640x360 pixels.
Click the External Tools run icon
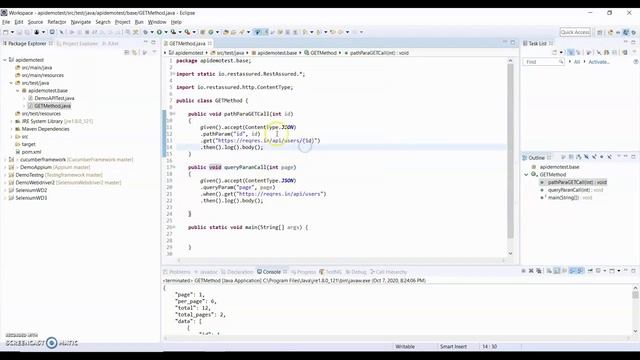coord(187,32)
